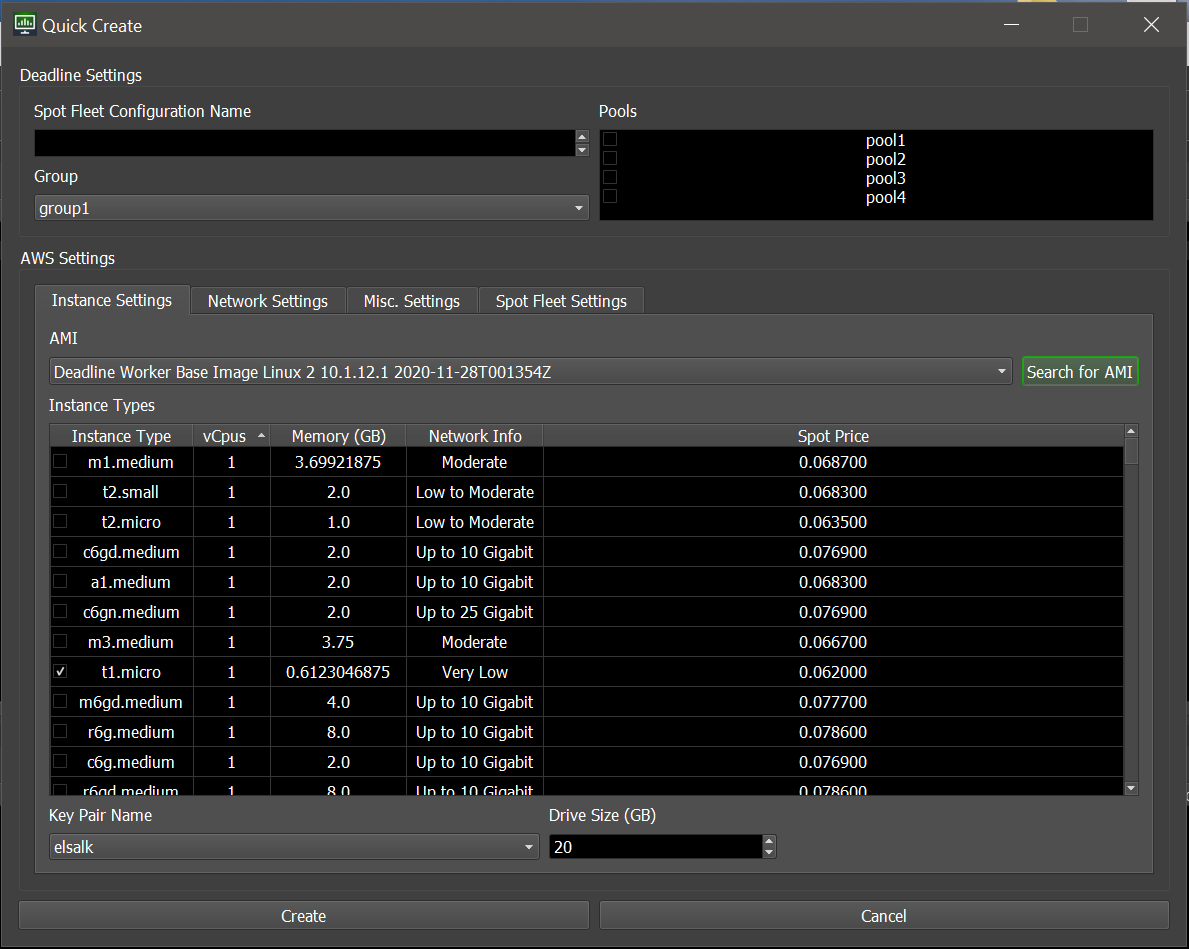Click the instance table scroll down arrow
The image size is (1189, 949).
coord(1131,789)
